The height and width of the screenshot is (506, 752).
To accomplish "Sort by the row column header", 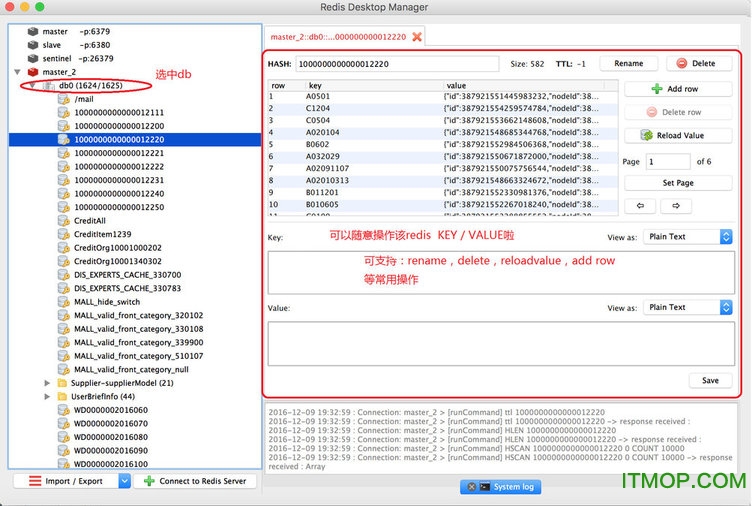I will tap(286, 85).
